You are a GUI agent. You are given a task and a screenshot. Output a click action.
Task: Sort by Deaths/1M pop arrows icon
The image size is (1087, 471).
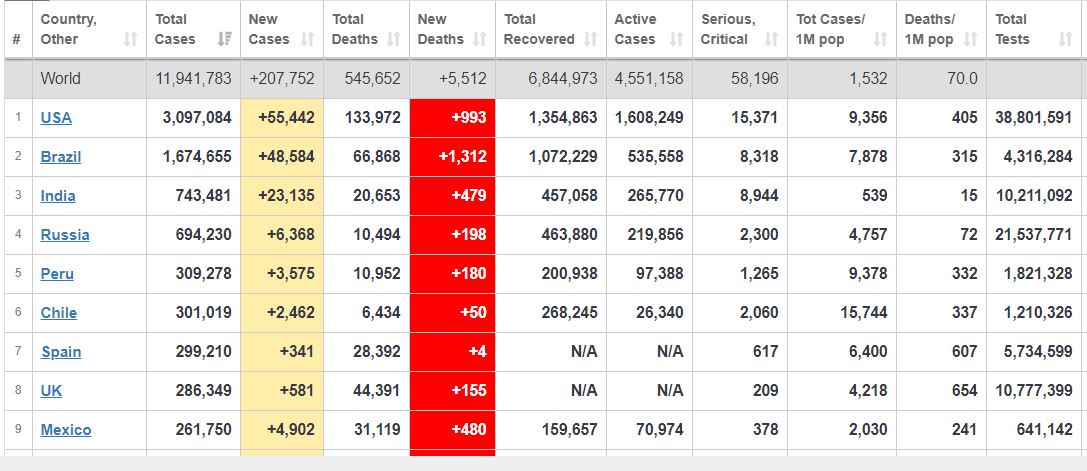pyautogui.click(x=969, y=40)
